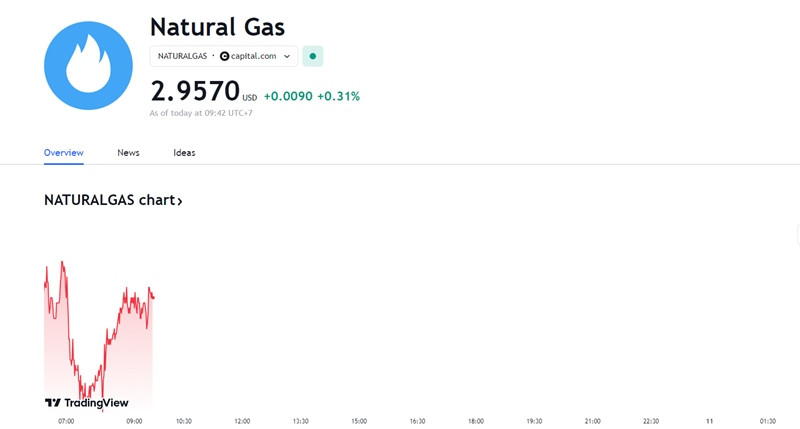Image resolution: width=800 pixels, height=429 pixels.
Task: Click the Natural Gas title
Action: pyautogui.click(x=217, y=27)
